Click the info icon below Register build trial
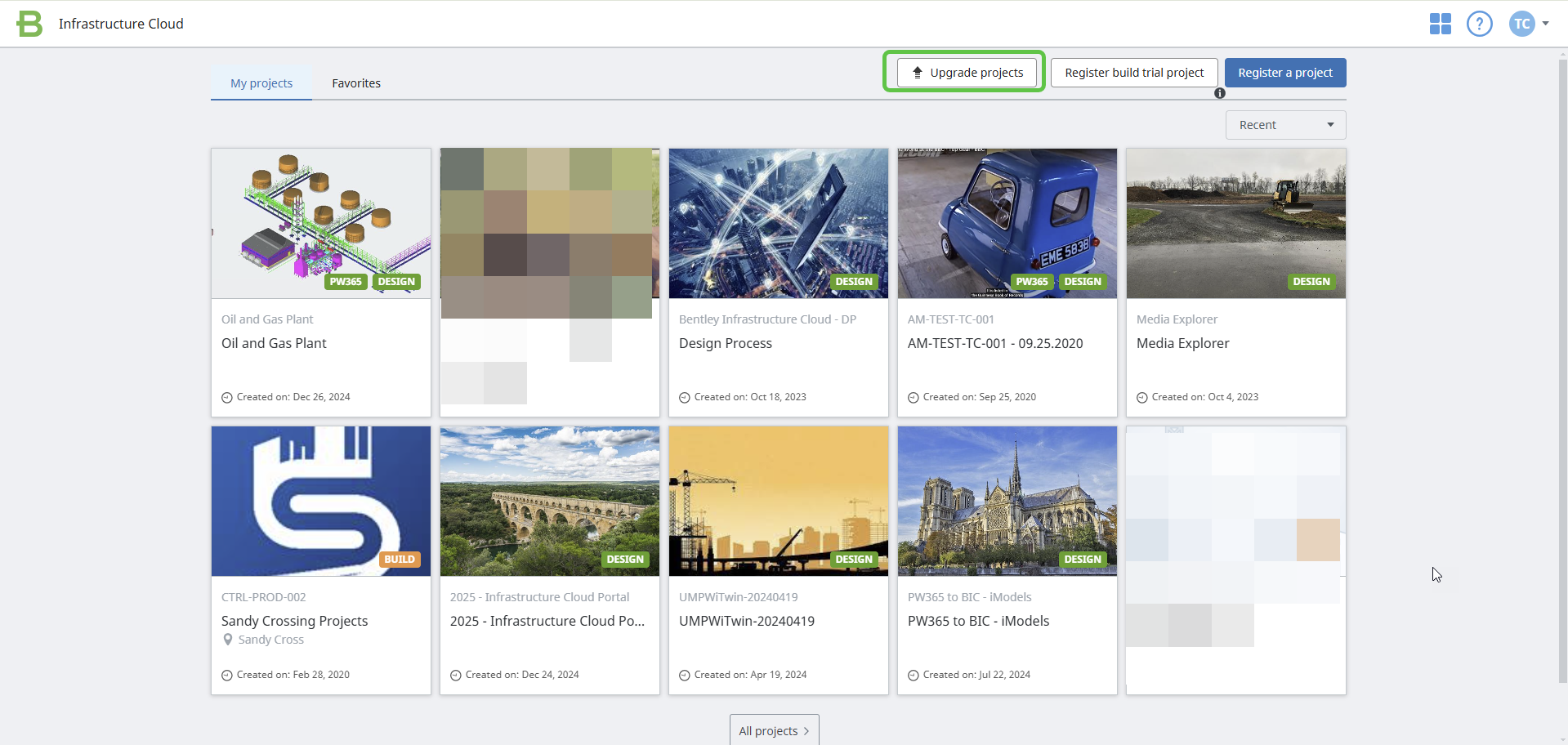 1220,93
